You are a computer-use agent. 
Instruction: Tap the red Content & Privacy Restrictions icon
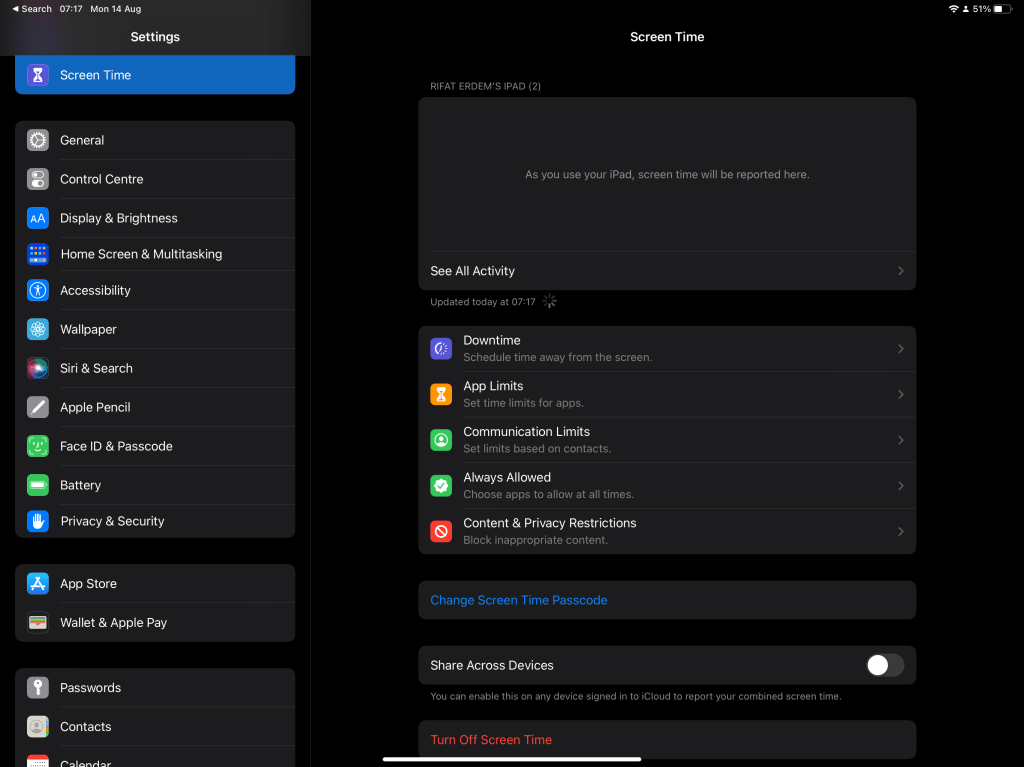click(441, 532)
